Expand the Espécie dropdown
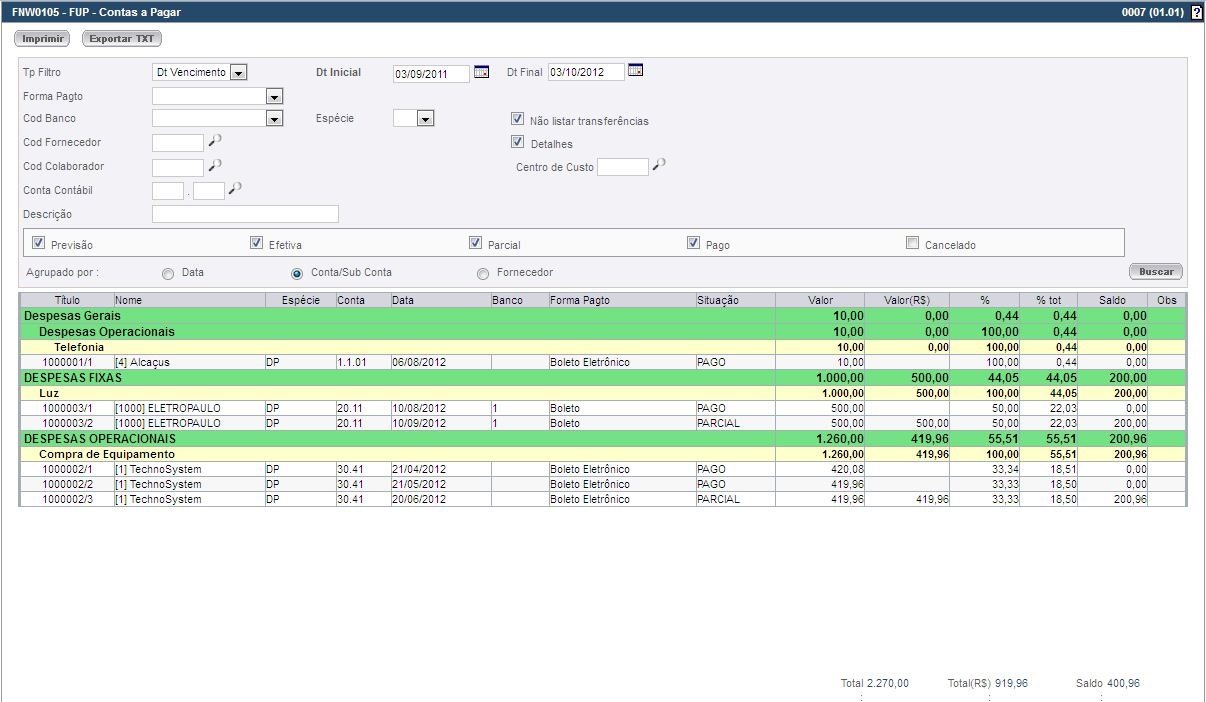The height and width of the screenshot is (702, 1206). point(425,119)
